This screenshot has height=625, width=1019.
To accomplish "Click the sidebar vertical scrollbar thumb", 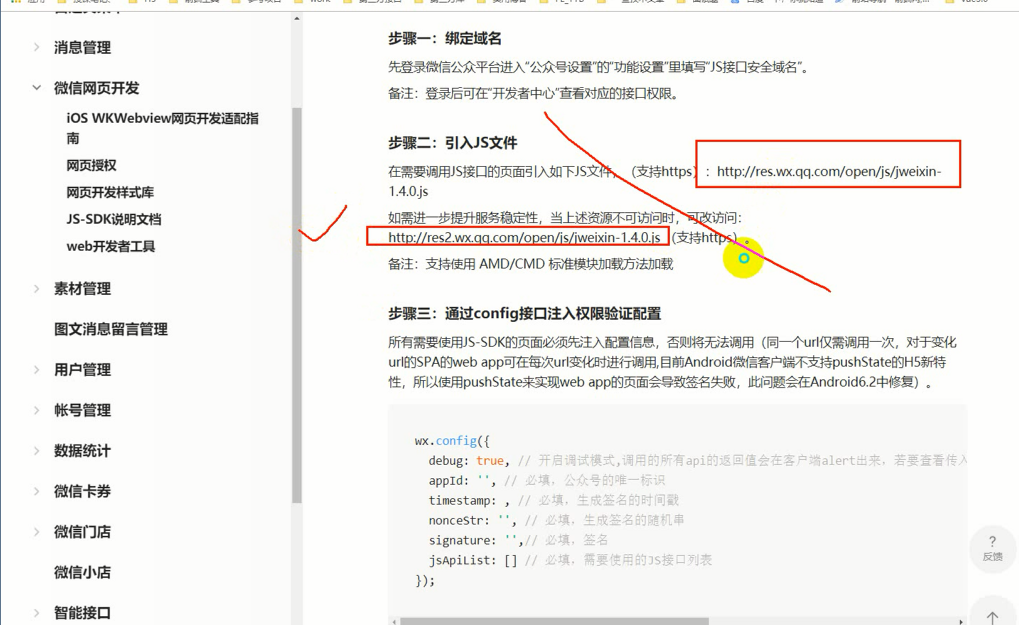I will (297, 305).
